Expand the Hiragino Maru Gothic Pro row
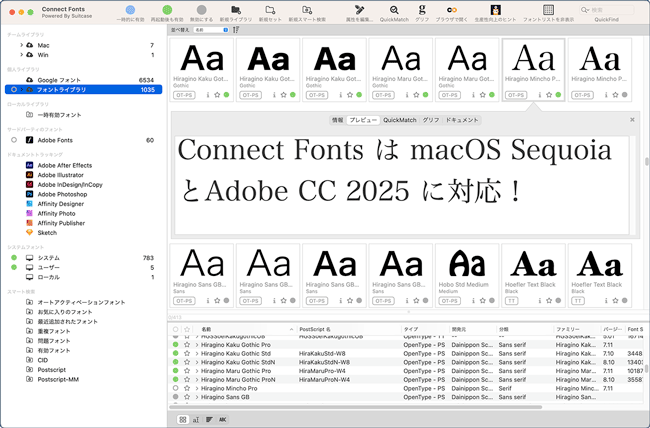 pos(197,371)
